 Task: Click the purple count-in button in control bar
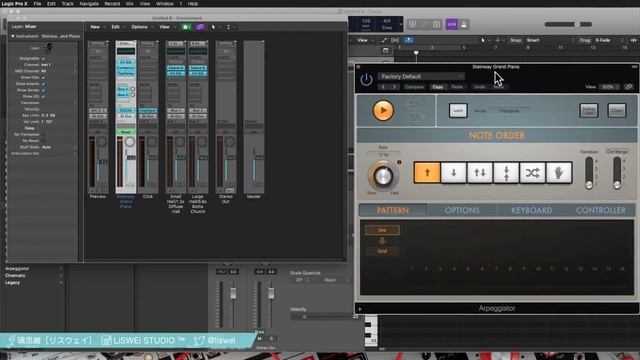pyautogui.click(x=451, y=24)
